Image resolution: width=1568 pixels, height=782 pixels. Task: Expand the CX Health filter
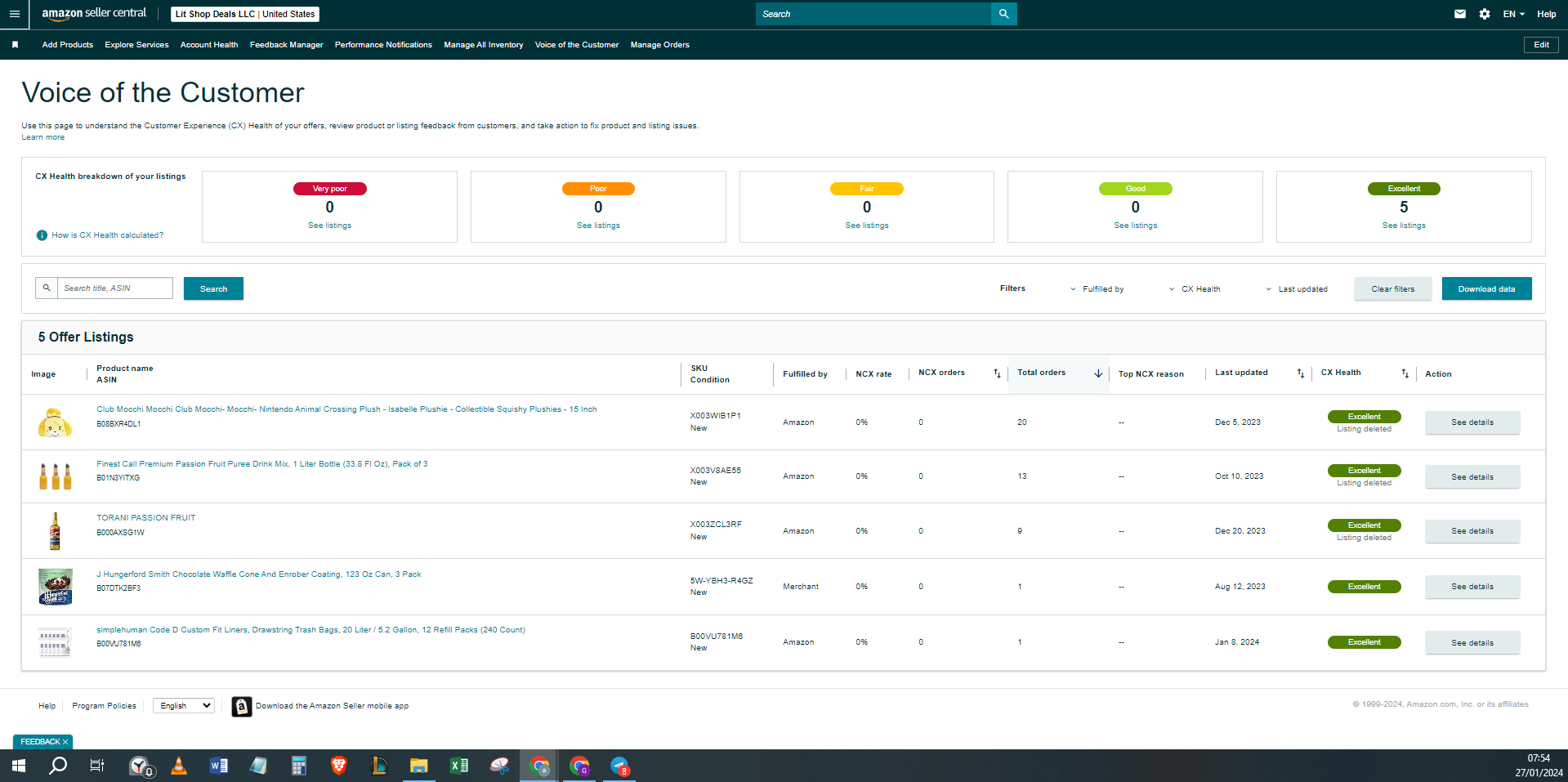click(1195, 289)
